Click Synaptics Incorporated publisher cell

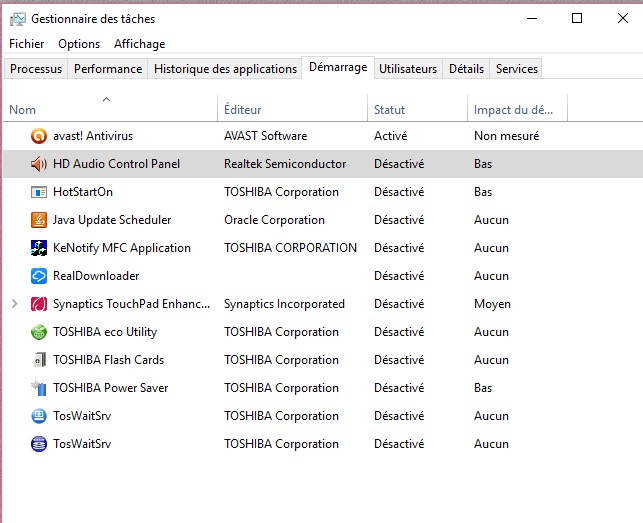pyautogui.click(x=284, y=304)
